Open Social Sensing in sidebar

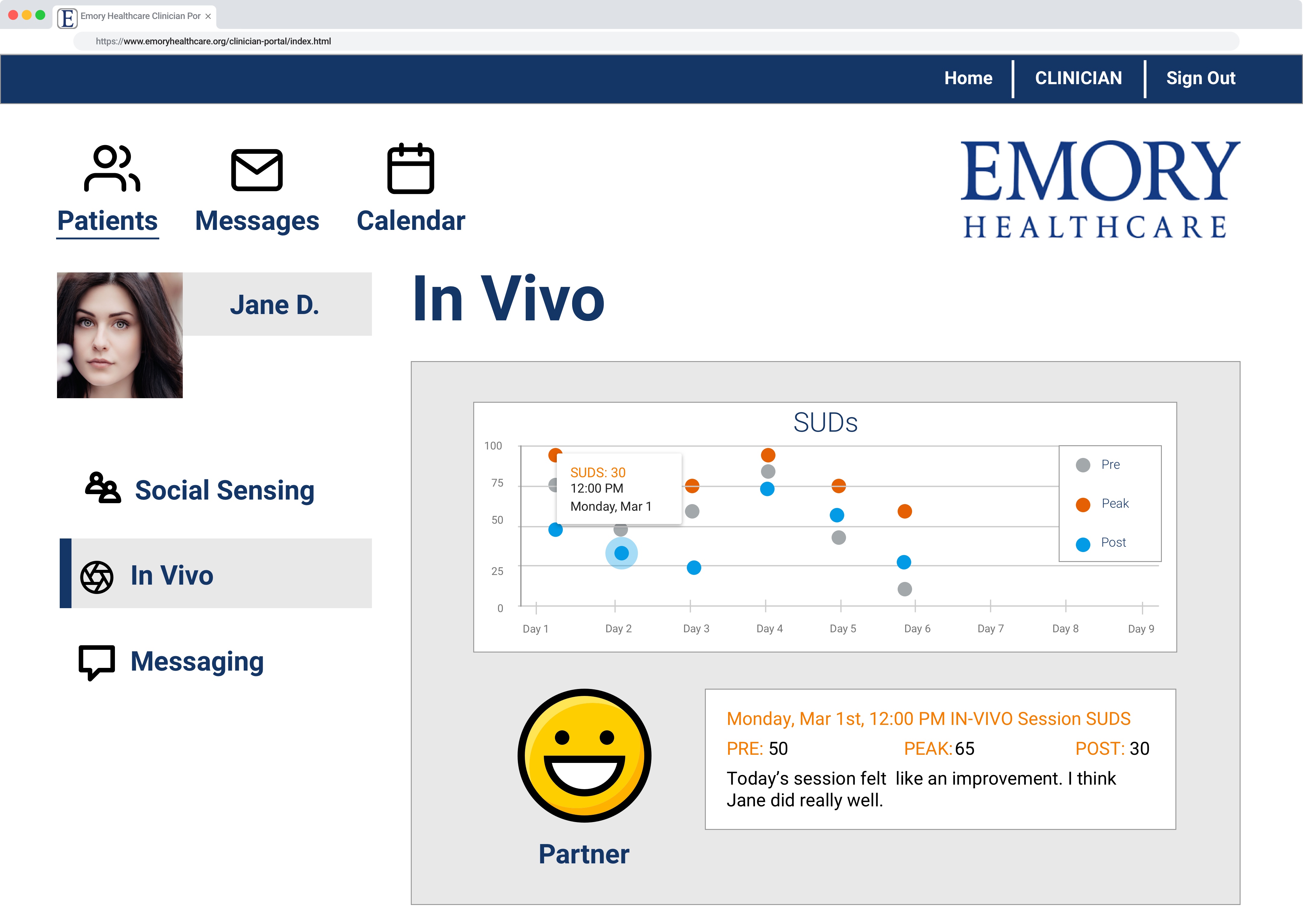coord(225,491)
